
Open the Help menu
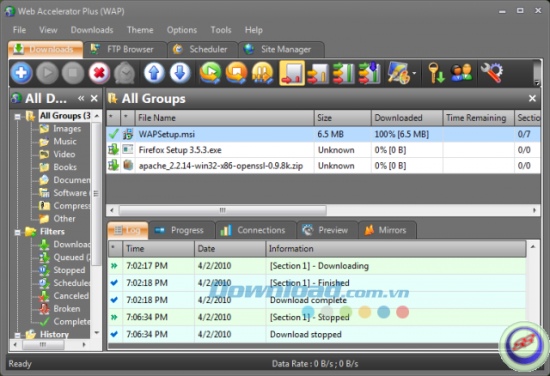pyautogui.click(x=254, y=30)
